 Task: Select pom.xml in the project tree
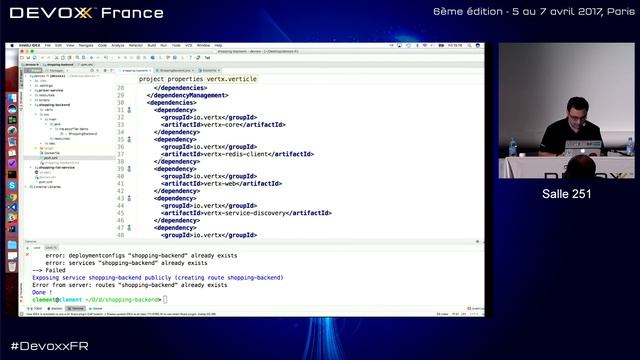pos(51,158)
